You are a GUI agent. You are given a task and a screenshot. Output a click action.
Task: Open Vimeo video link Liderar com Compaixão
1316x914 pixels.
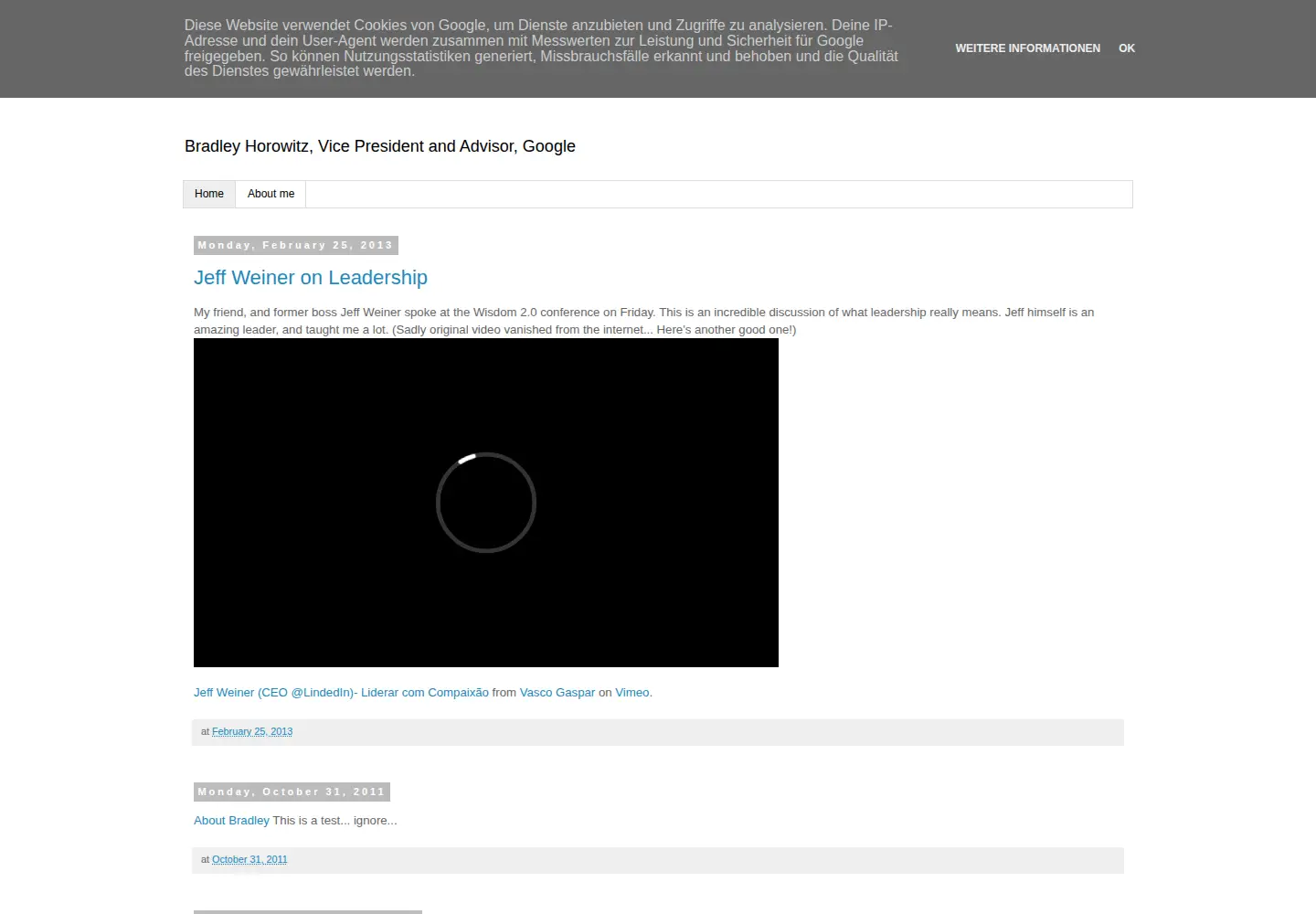point(341,693)
